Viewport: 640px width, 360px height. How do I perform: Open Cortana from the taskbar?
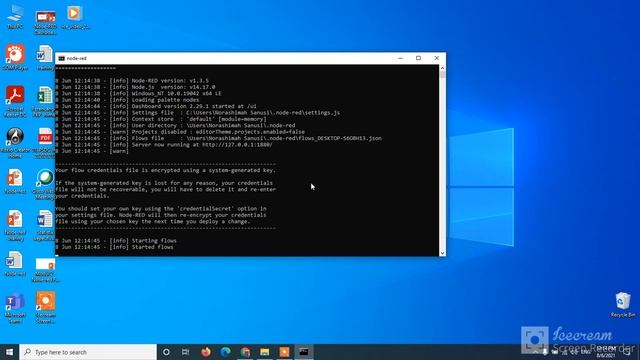click(166, 352)
